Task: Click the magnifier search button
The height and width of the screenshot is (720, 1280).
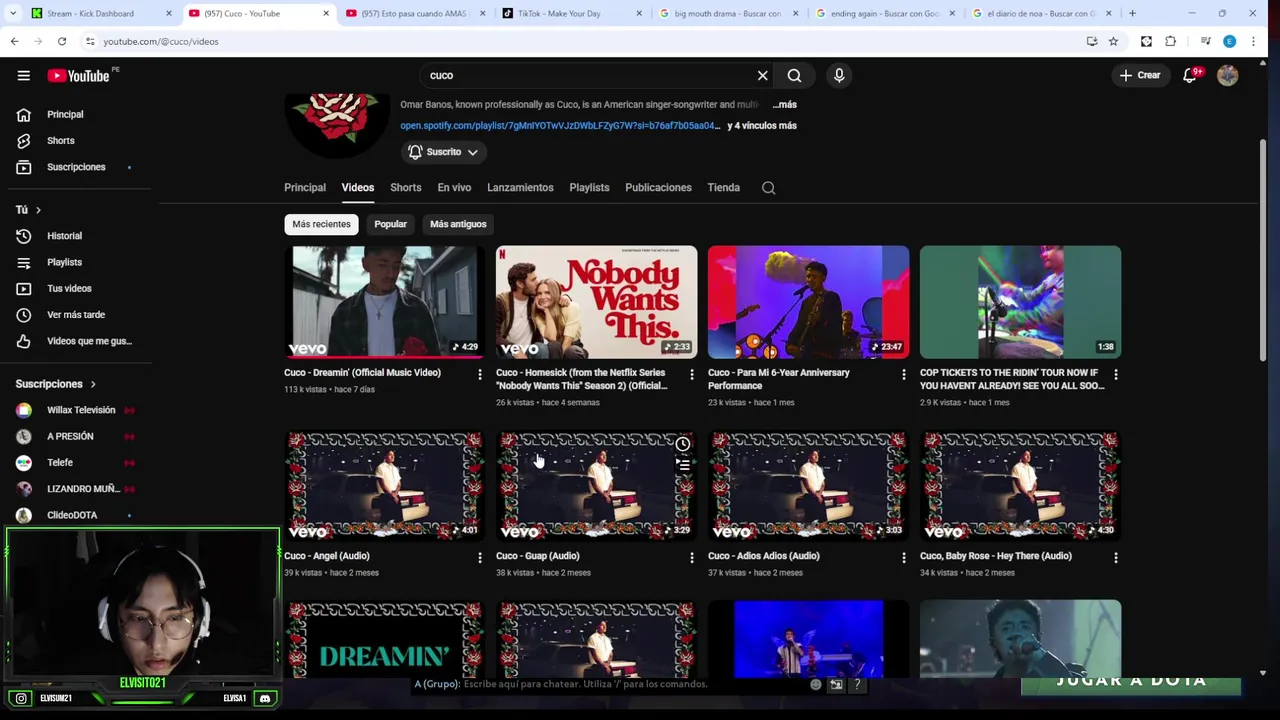Action: (794, 75)
